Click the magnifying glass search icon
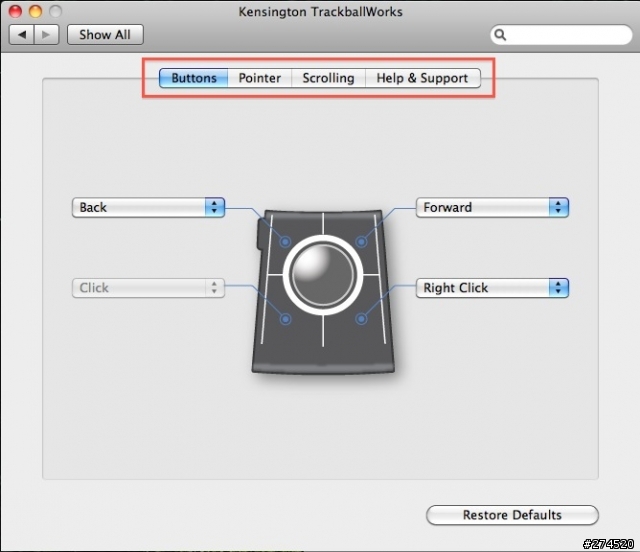Image resolution: width=640 pixels, height=552 pixels. 500,35
